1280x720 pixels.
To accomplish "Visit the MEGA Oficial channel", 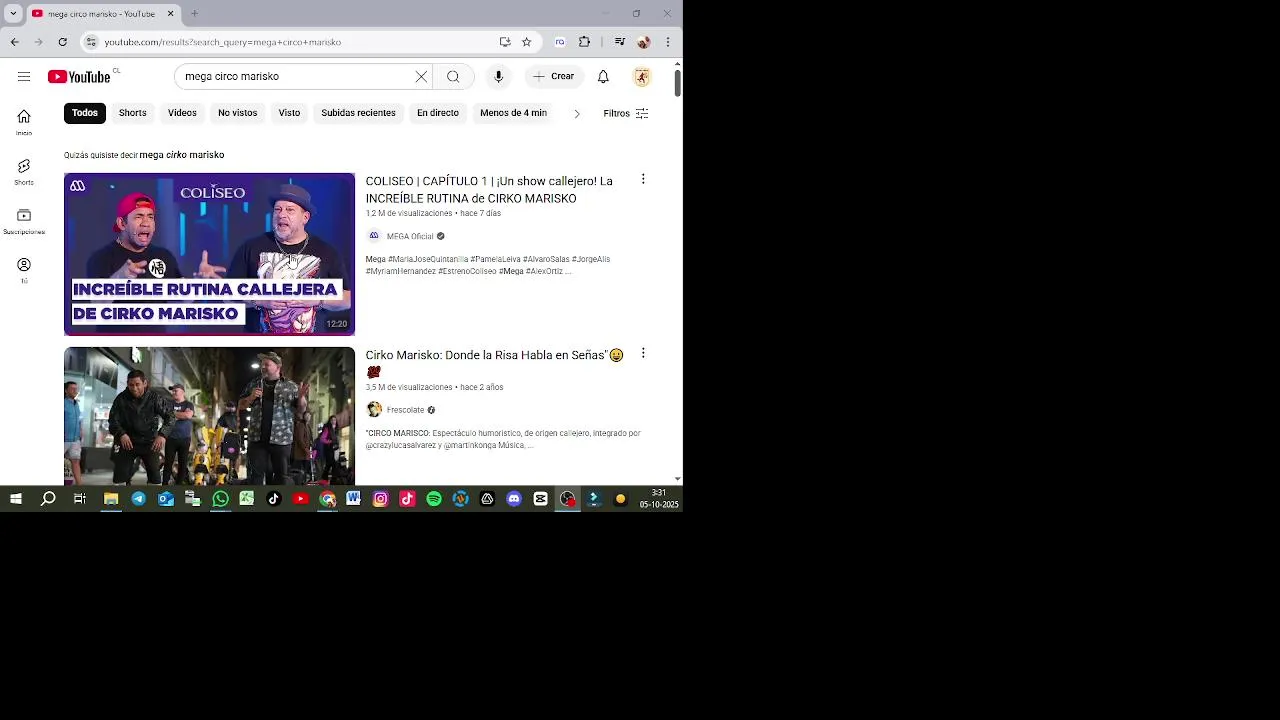I will [410, 236].
